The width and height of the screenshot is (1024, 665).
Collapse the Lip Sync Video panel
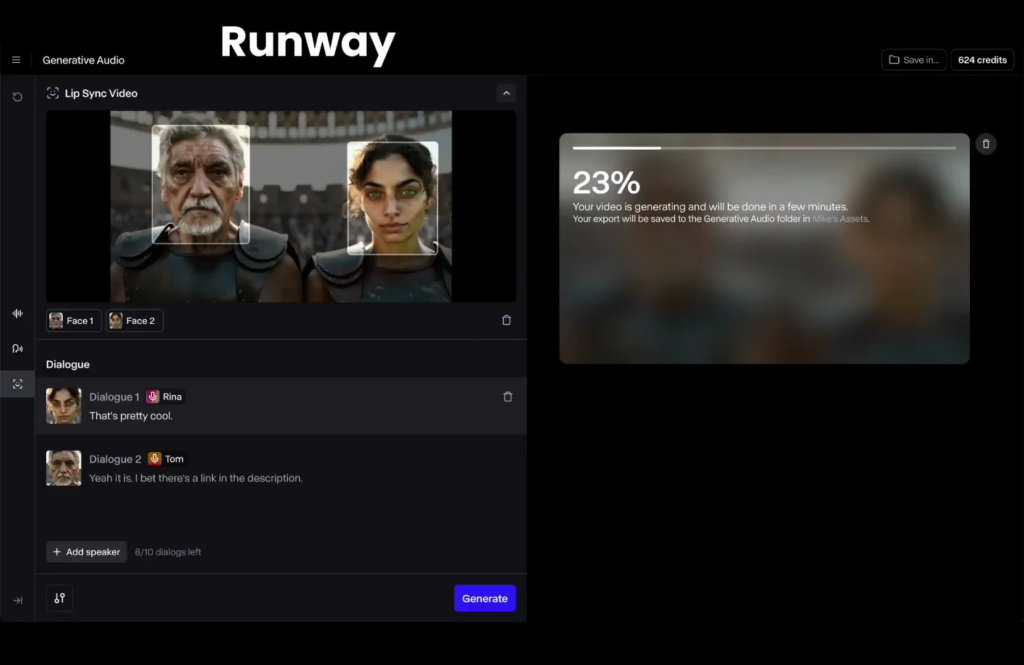coord(506,93)
